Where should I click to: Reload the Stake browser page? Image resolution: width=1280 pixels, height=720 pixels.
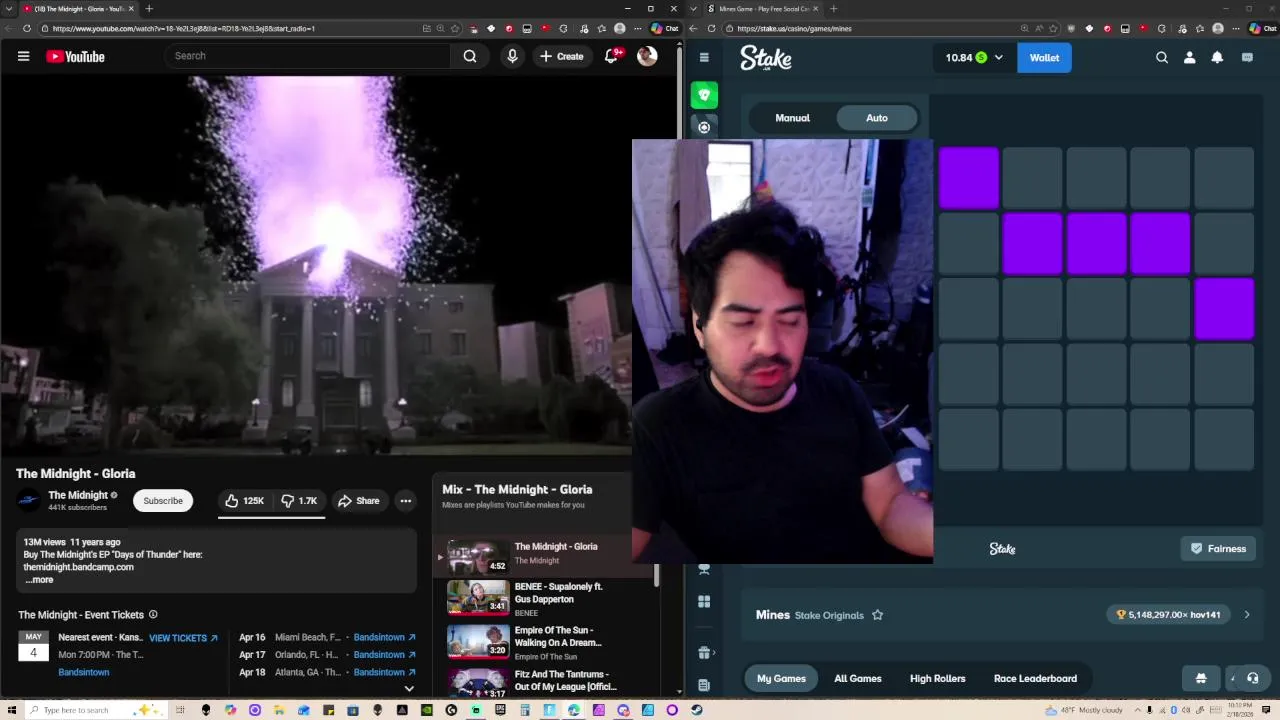[x=711, y=28]
